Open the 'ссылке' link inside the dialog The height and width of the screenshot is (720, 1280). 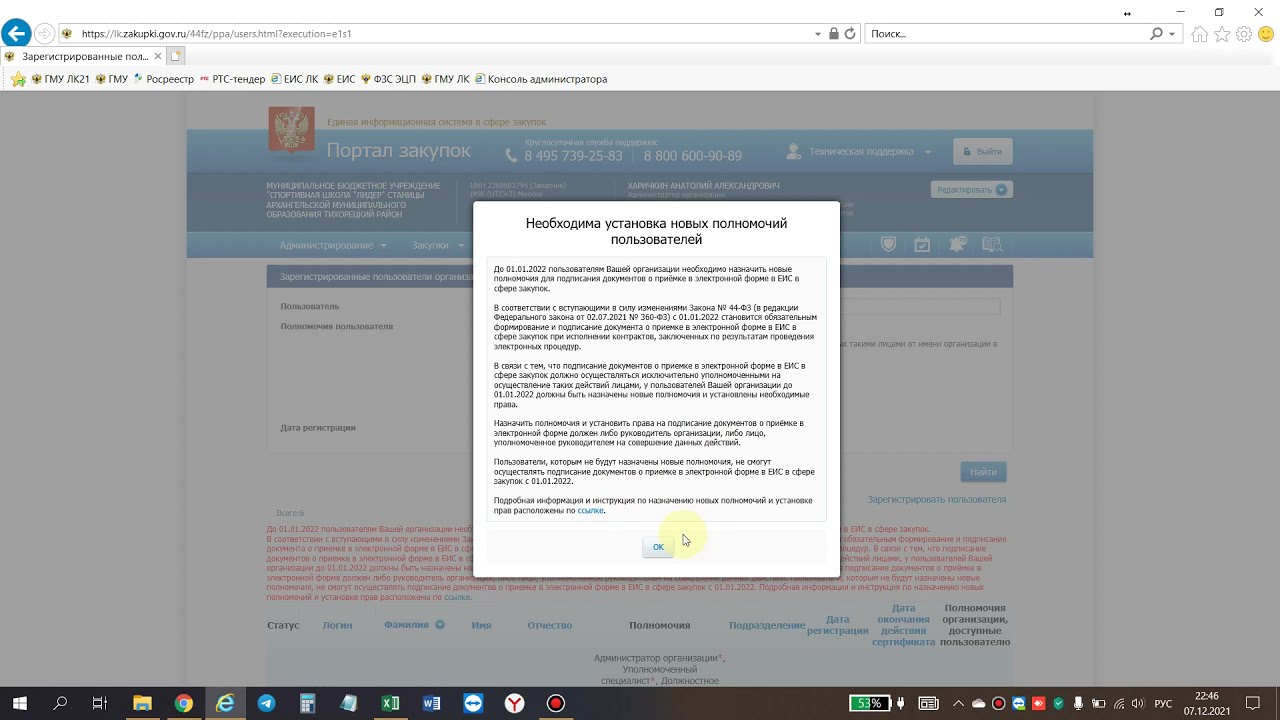point(590,510)
